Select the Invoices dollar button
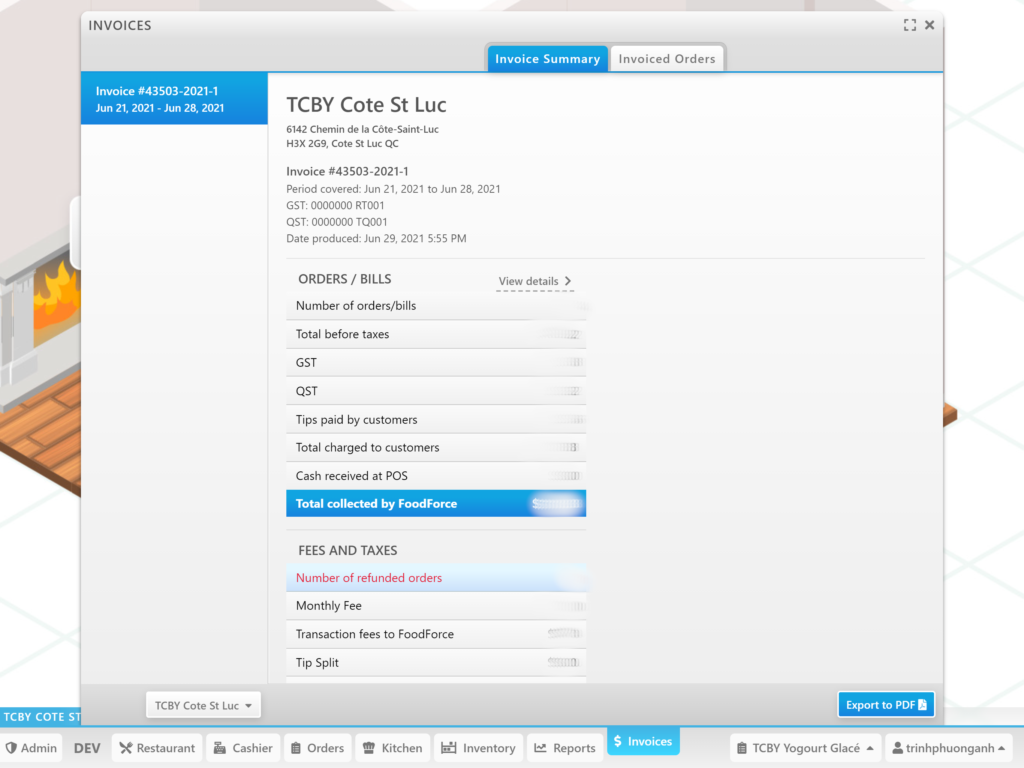The height and width of the screenshot is (768, 1024). coord(643,741)
